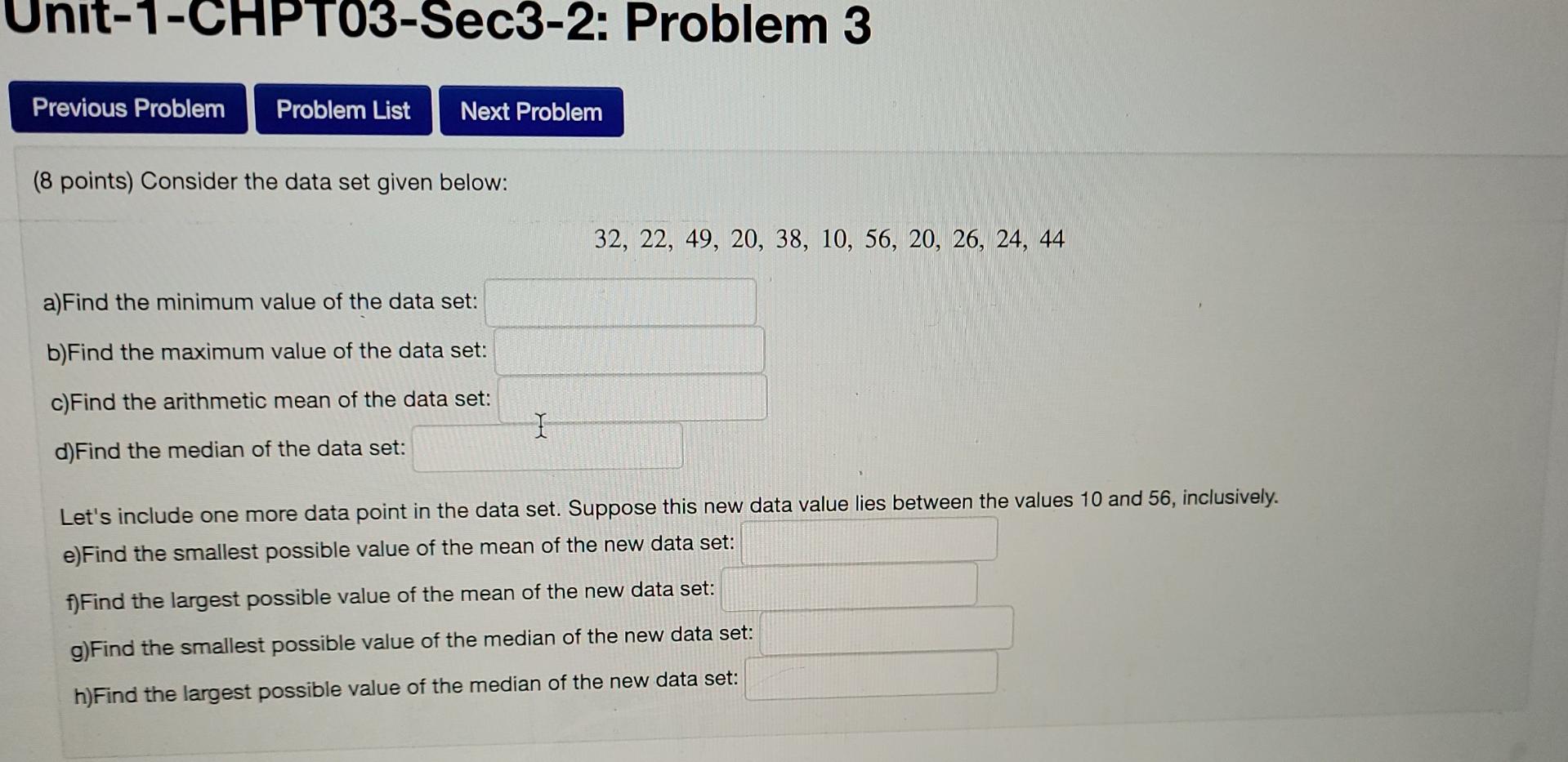Click the median answer field
This screenshot has width=1568, height=762.
546,447
